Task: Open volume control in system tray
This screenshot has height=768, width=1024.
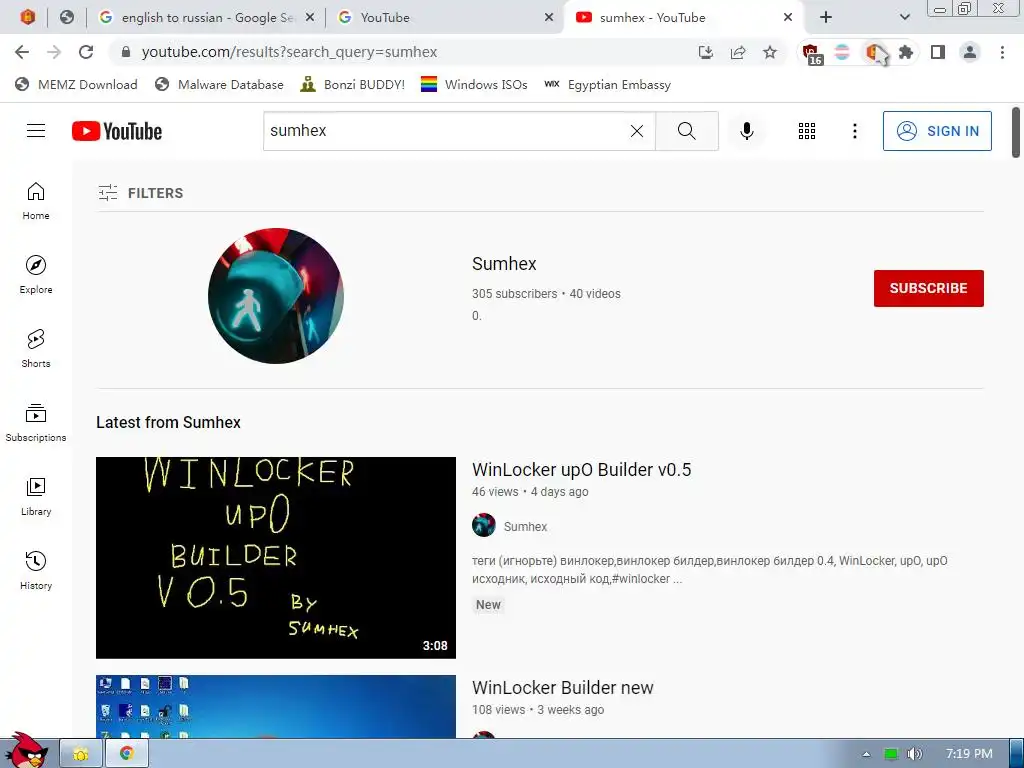Action: tap(914, 754)
